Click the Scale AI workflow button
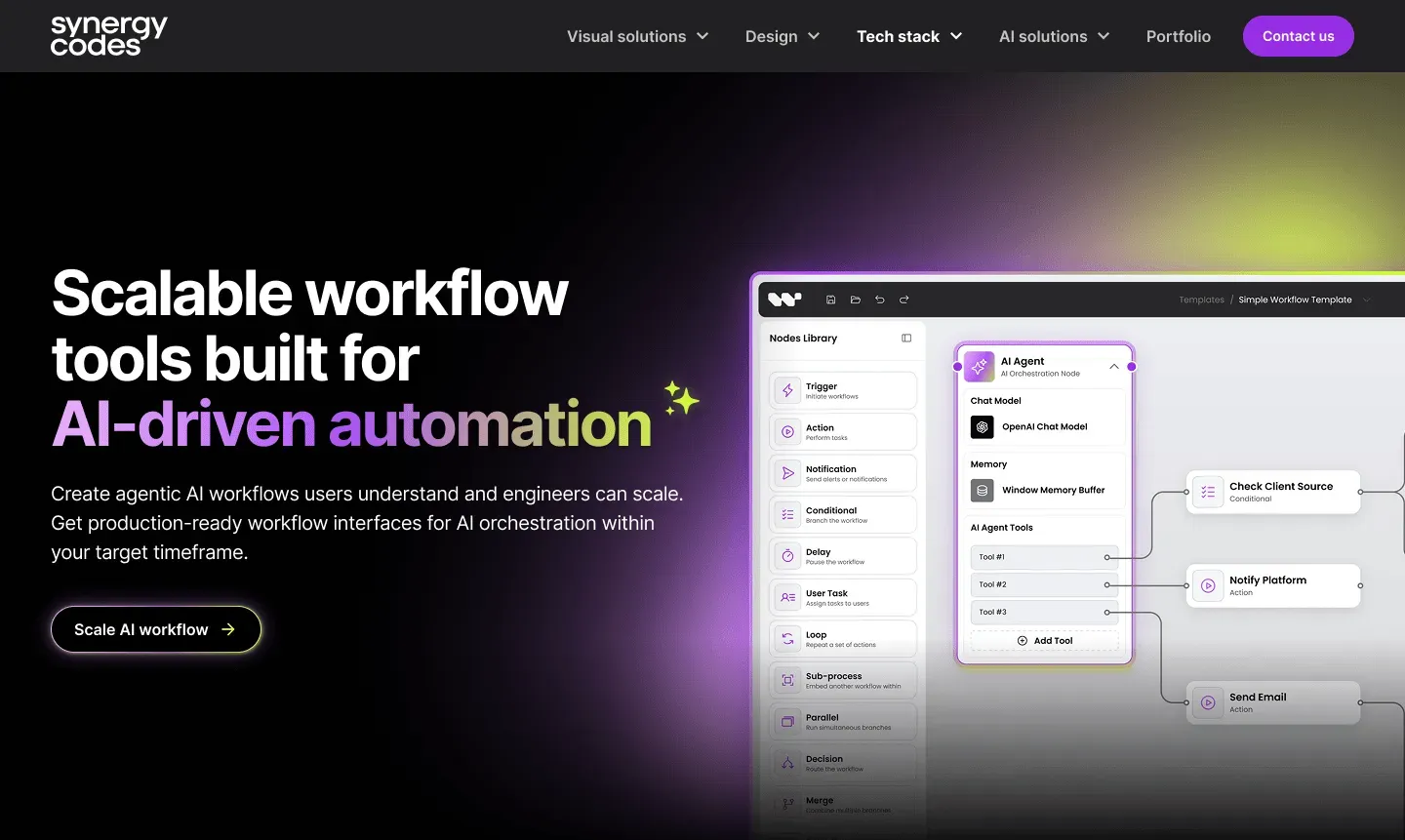This screenshot has height=840, width=1405. point(156,629)
